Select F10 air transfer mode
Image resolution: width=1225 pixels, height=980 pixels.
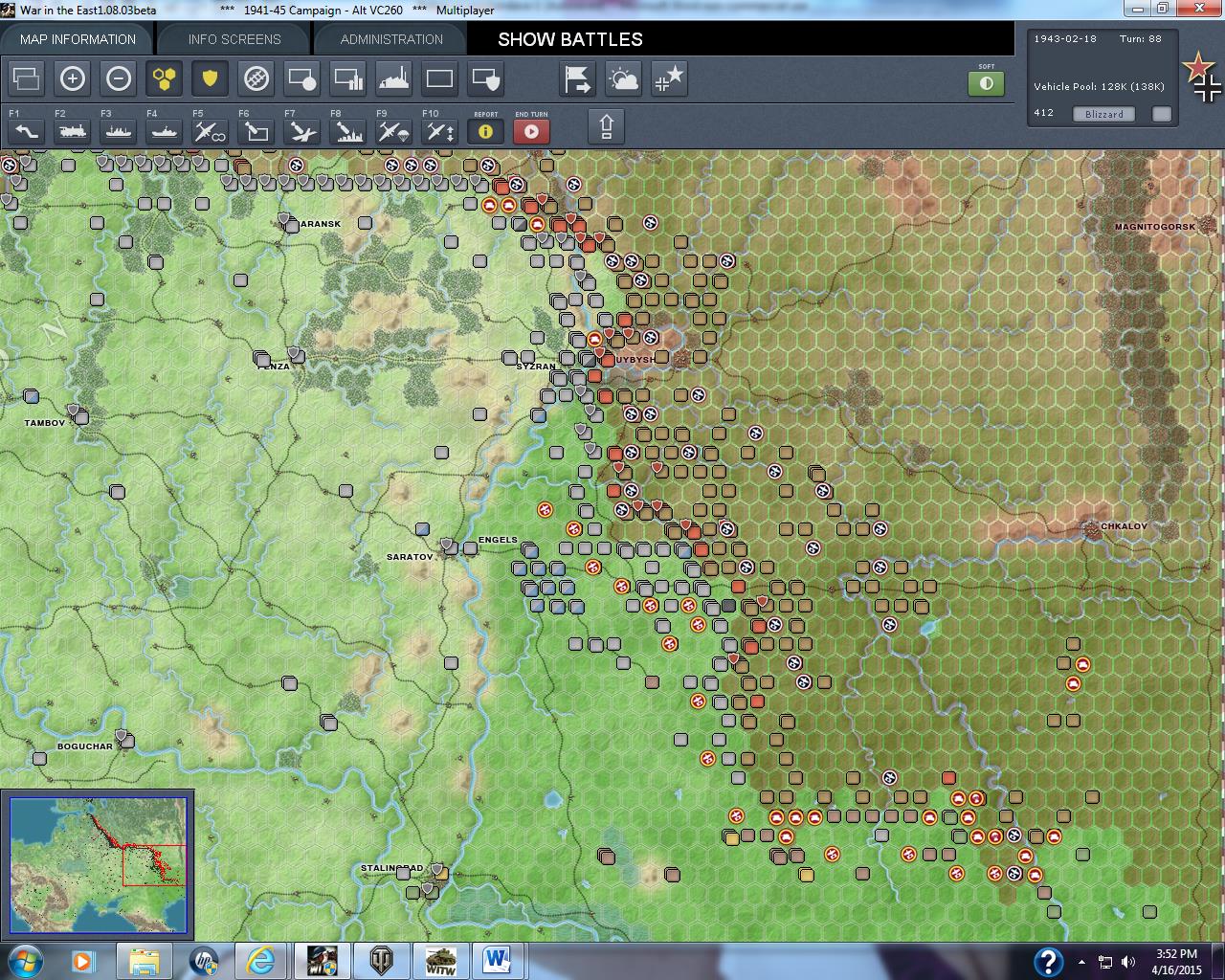point(440,130)
